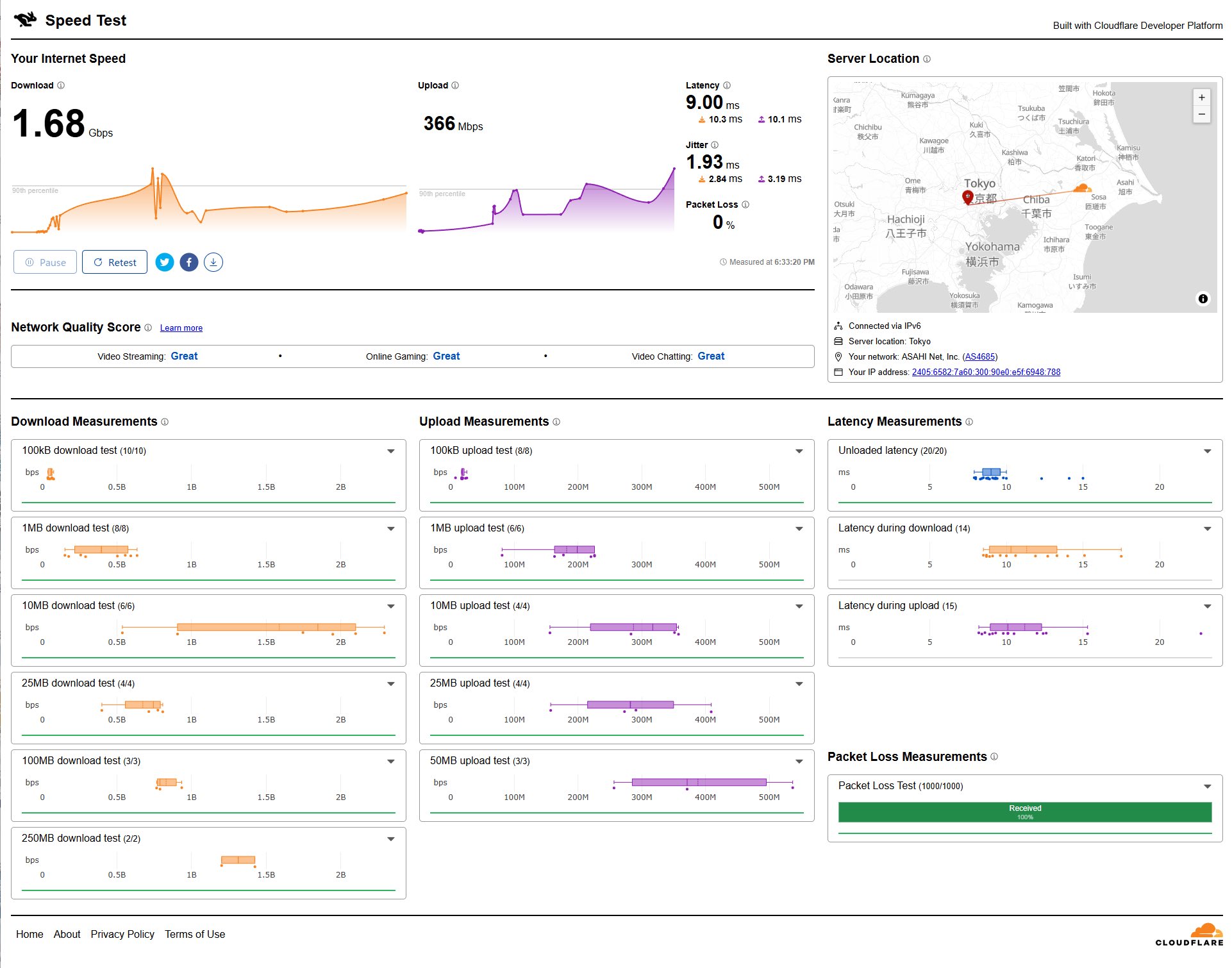Expand the Unloaded latency panel
This screenshot has height=968, width=1232.
coord(1207,451)
